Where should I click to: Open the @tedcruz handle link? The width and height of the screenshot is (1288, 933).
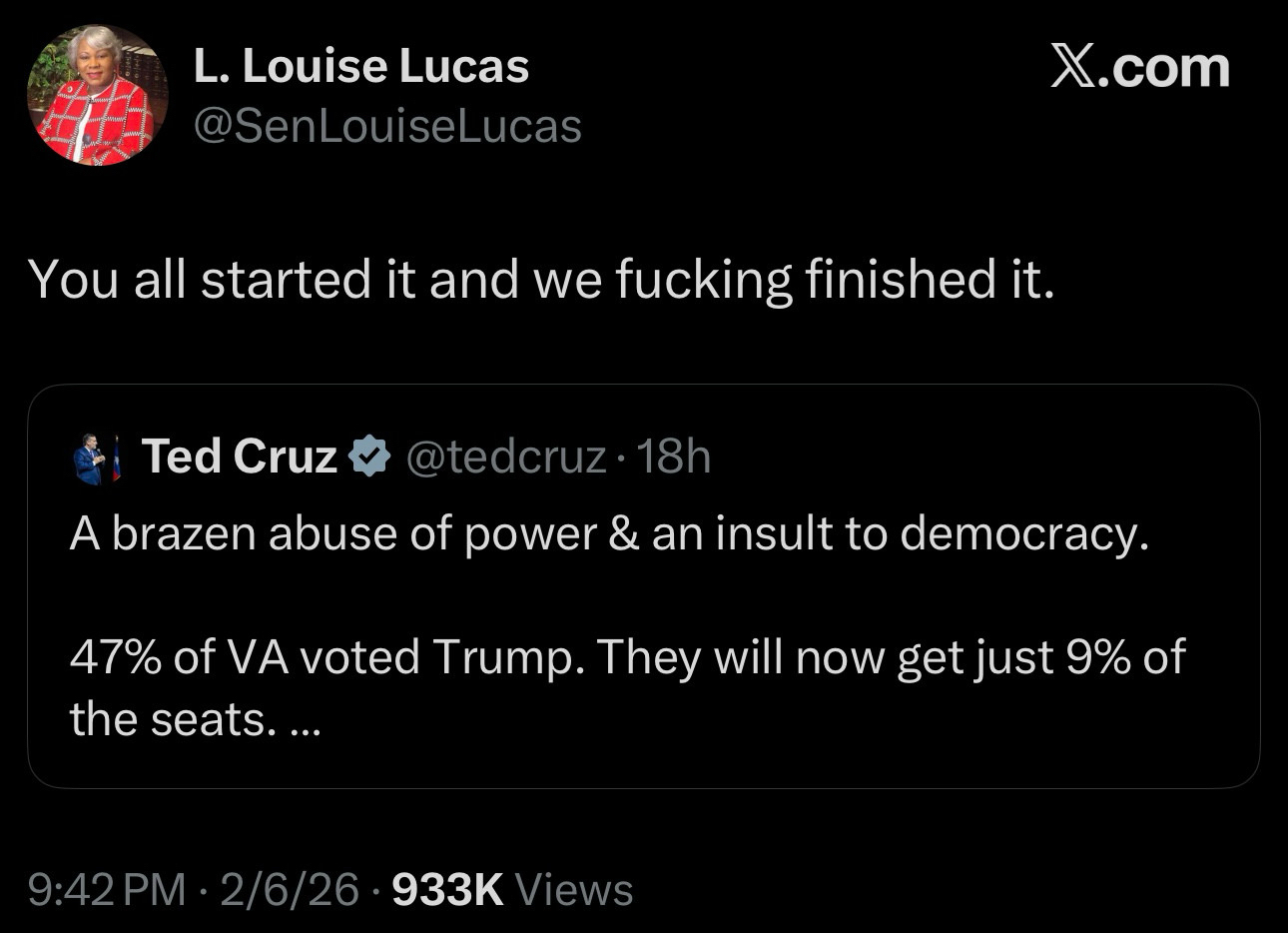click(x=505, y=458)
